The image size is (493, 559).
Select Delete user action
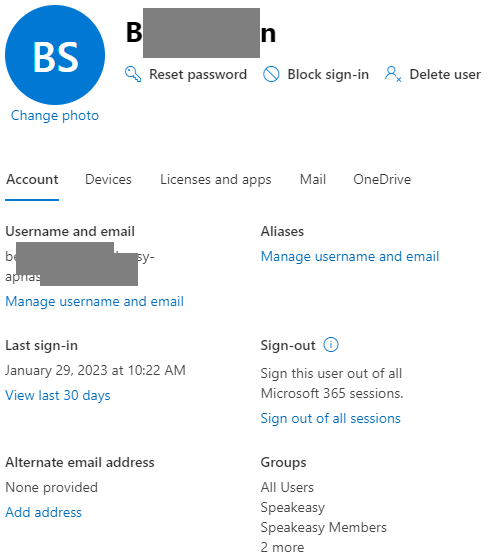(445, 75)
